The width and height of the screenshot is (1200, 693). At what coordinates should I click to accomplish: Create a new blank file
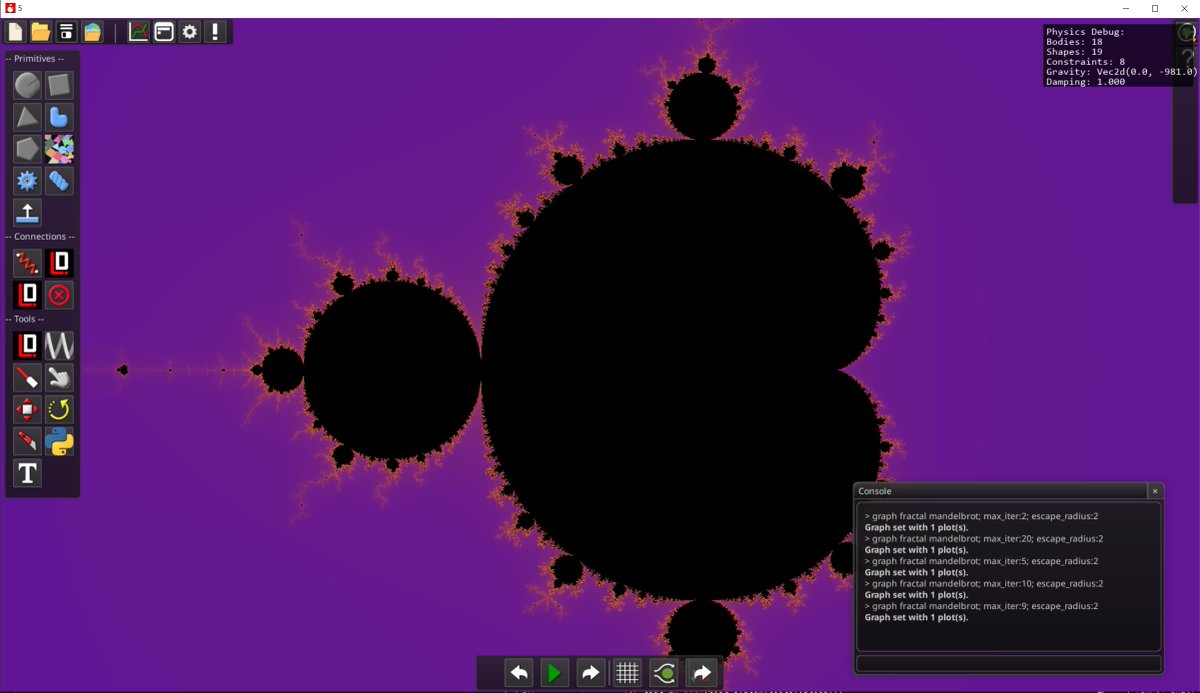16,32
